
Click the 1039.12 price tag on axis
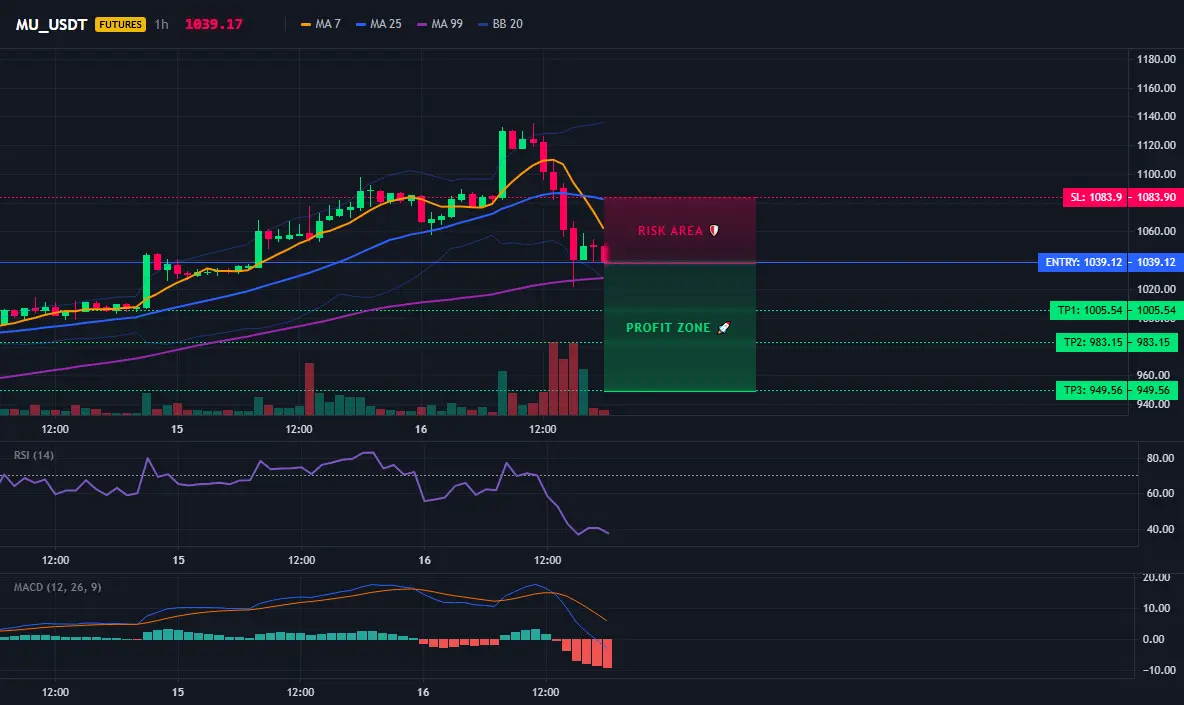(x=1156, y=262)
